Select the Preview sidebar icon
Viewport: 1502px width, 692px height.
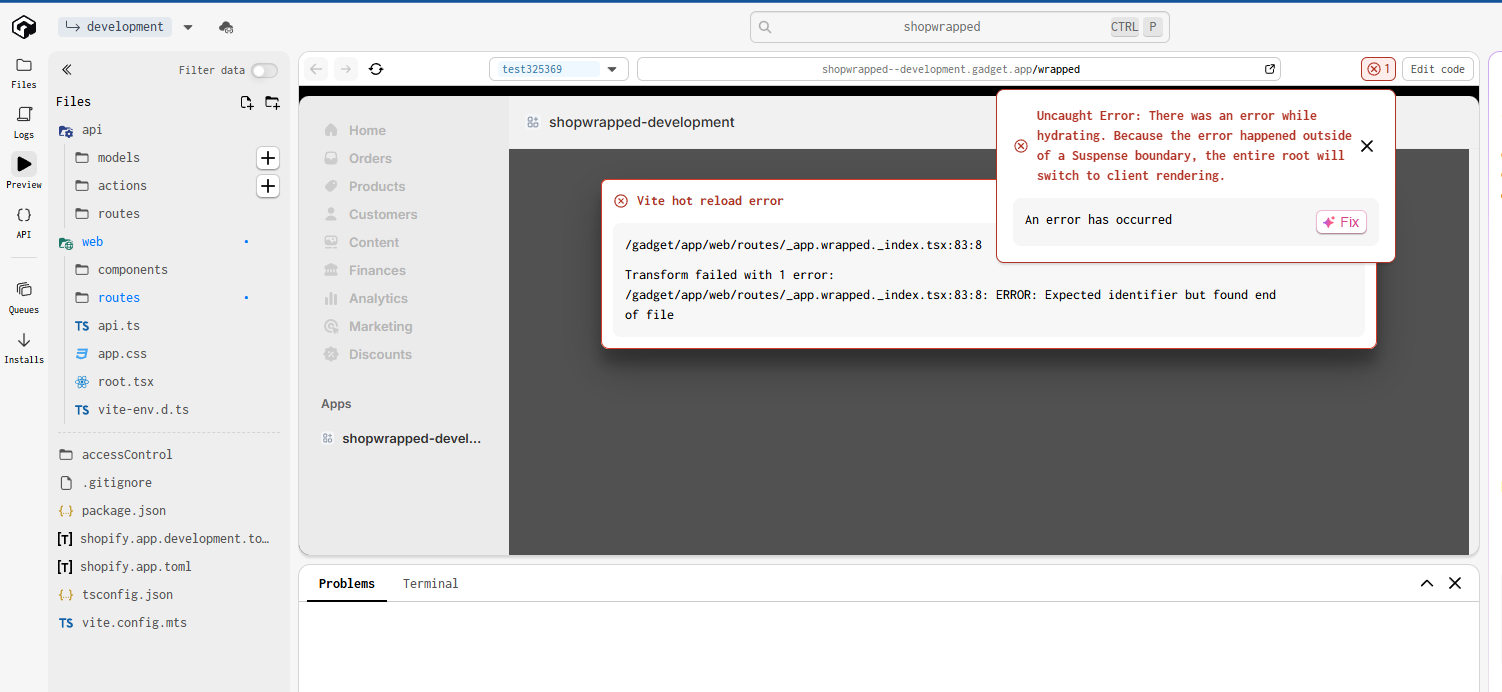click(24, 171)
